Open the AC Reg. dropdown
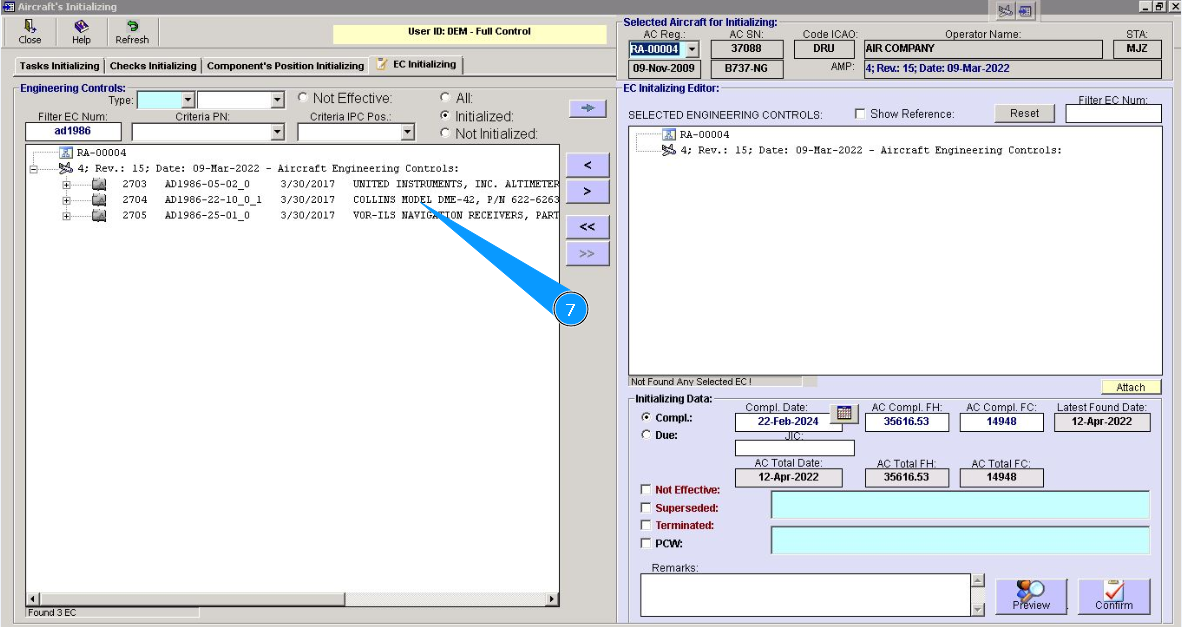Viewport: 1182px width, 629px height. [x=690, y=49]
